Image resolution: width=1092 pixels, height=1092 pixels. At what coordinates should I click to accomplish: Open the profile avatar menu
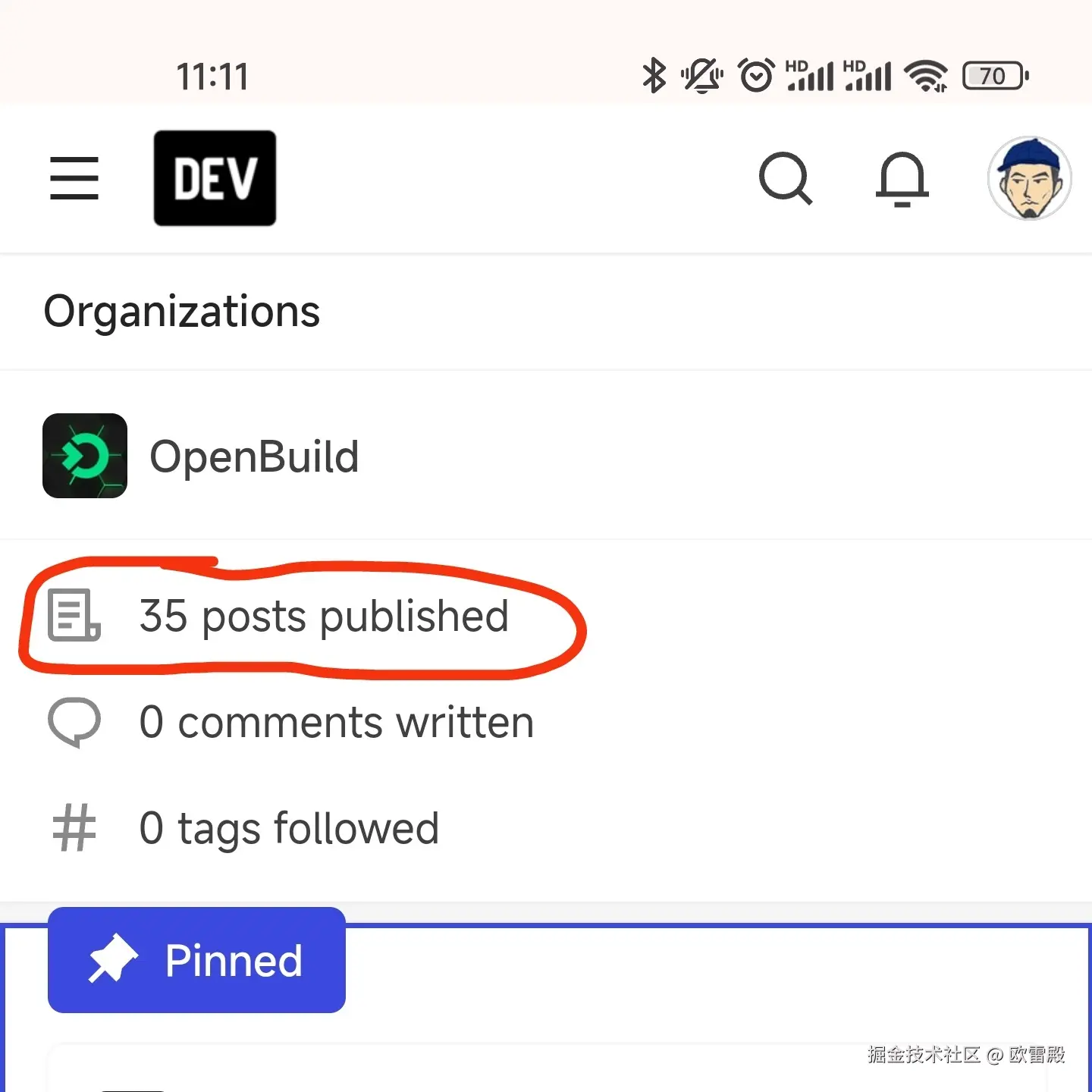(1029, 179)
